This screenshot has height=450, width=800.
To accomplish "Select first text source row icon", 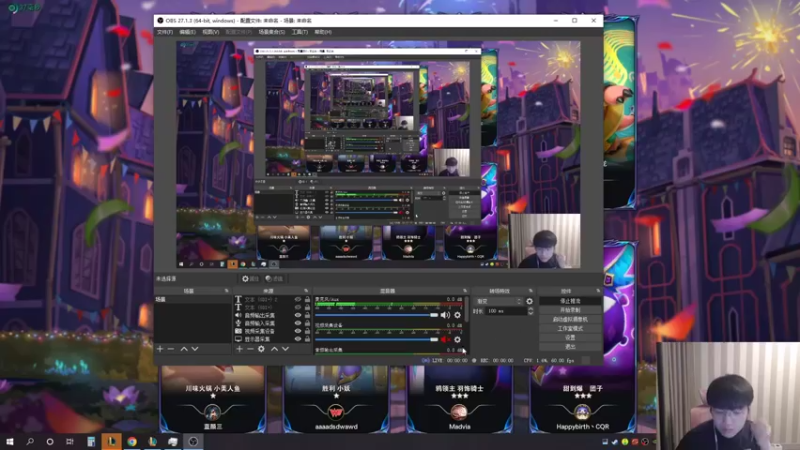I will (x=238, y=299).
